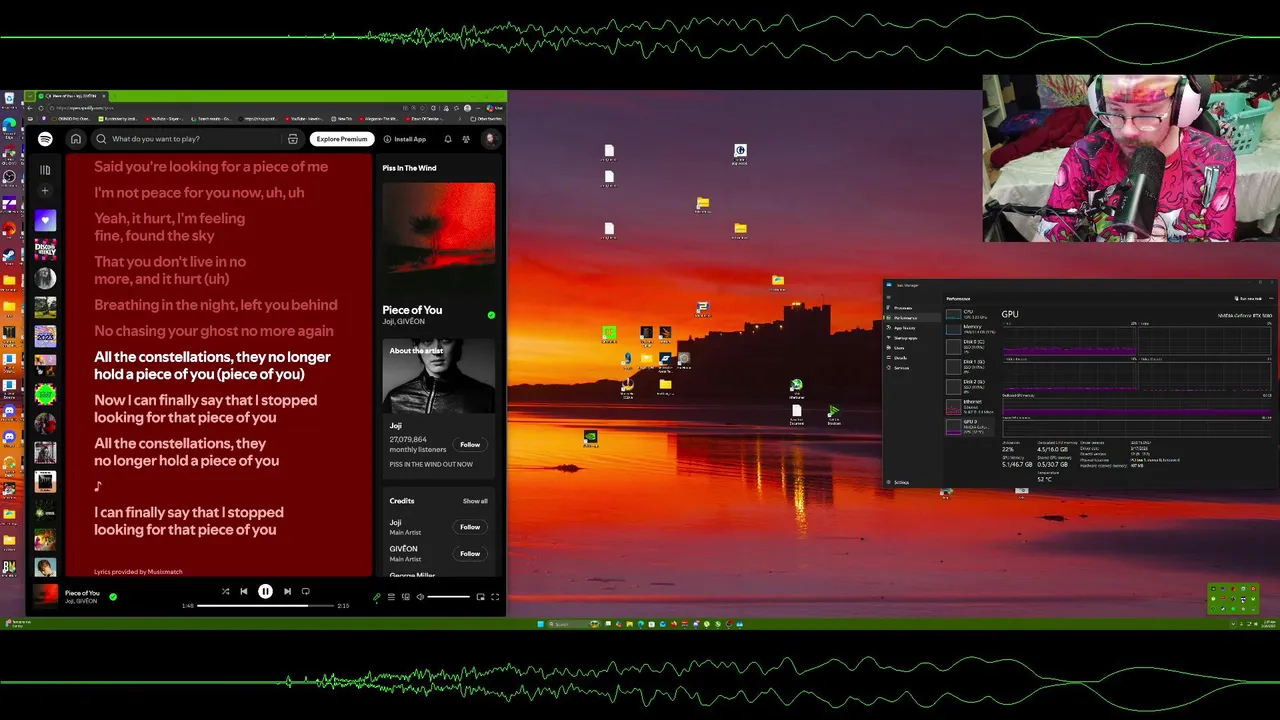Screen dimensions: 1280x720
Task: Toggle saved checkmark in now playing bar
Action: point(113,597)
